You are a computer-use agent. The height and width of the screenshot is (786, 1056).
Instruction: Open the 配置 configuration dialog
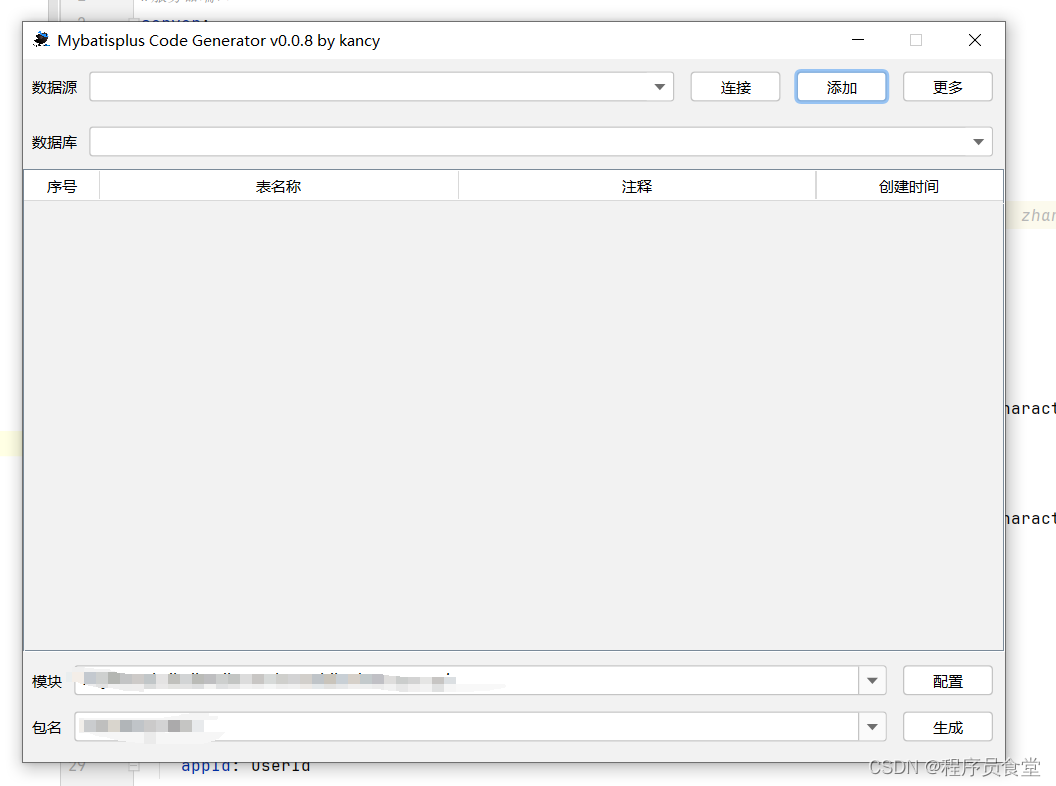[x=947, y=680]
